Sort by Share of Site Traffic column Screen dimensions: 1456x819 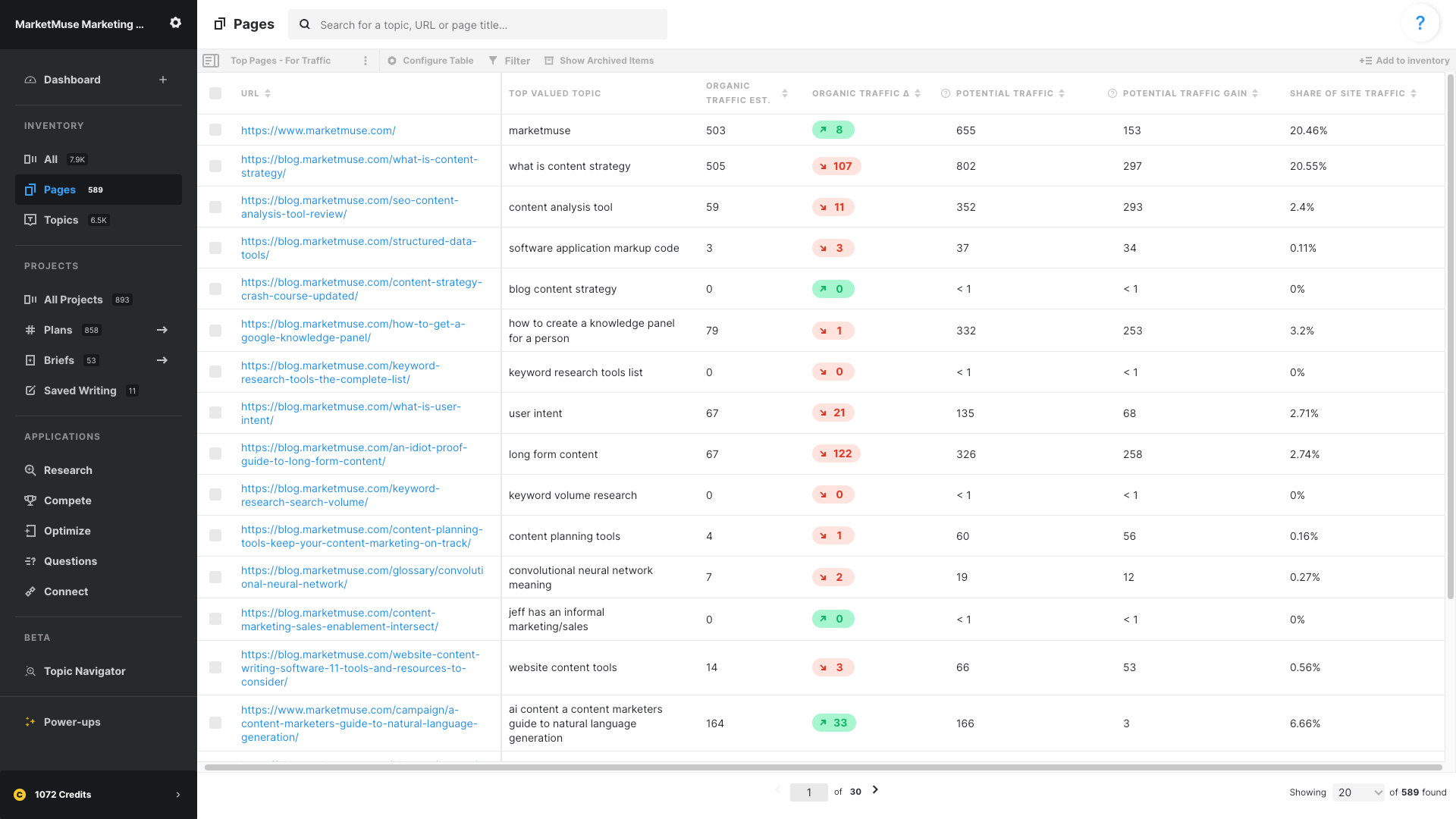click(x=1414, y=93)
